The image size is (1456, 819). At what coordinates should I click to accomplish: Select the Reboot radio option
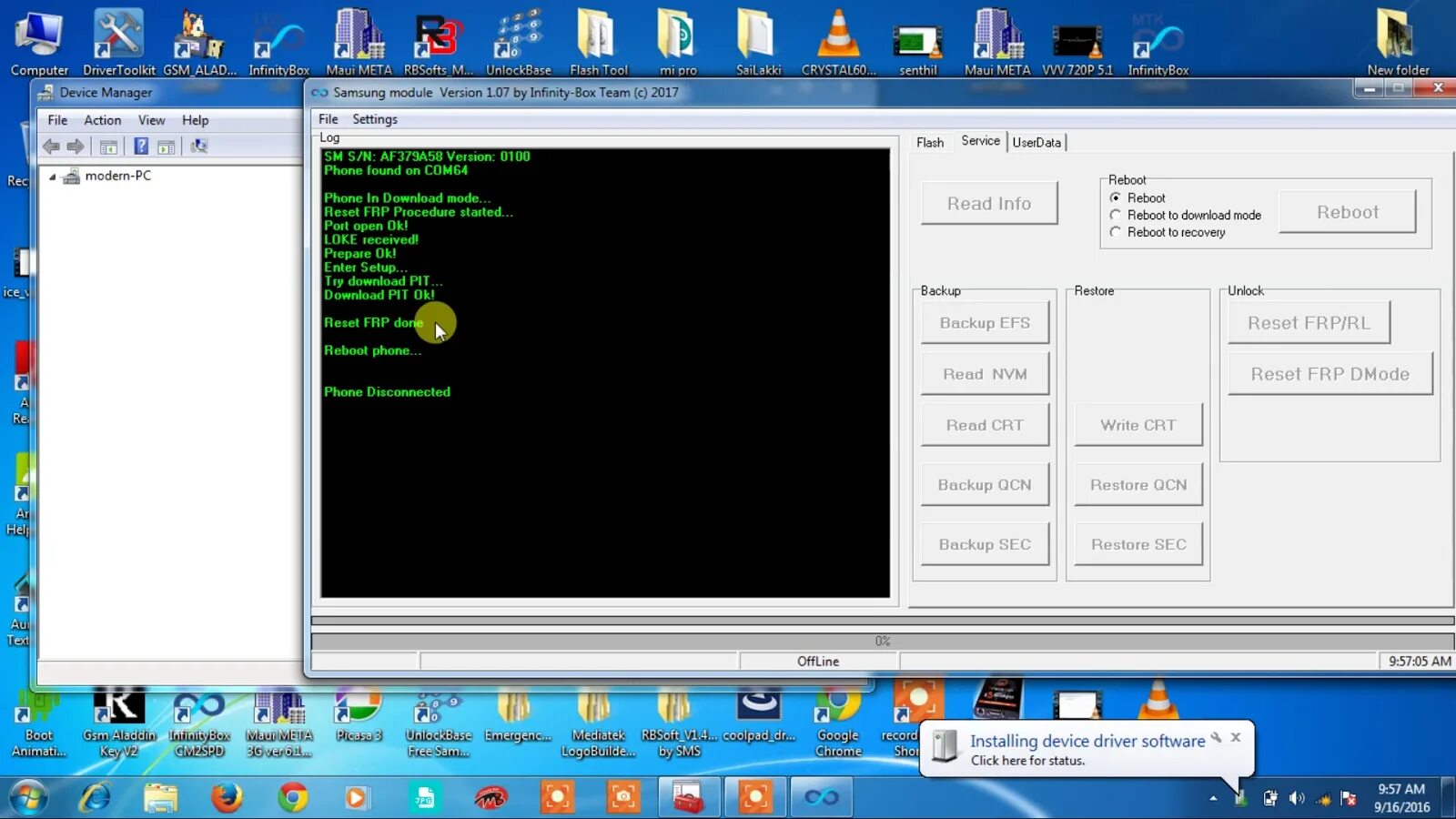tap(1115, 197)
